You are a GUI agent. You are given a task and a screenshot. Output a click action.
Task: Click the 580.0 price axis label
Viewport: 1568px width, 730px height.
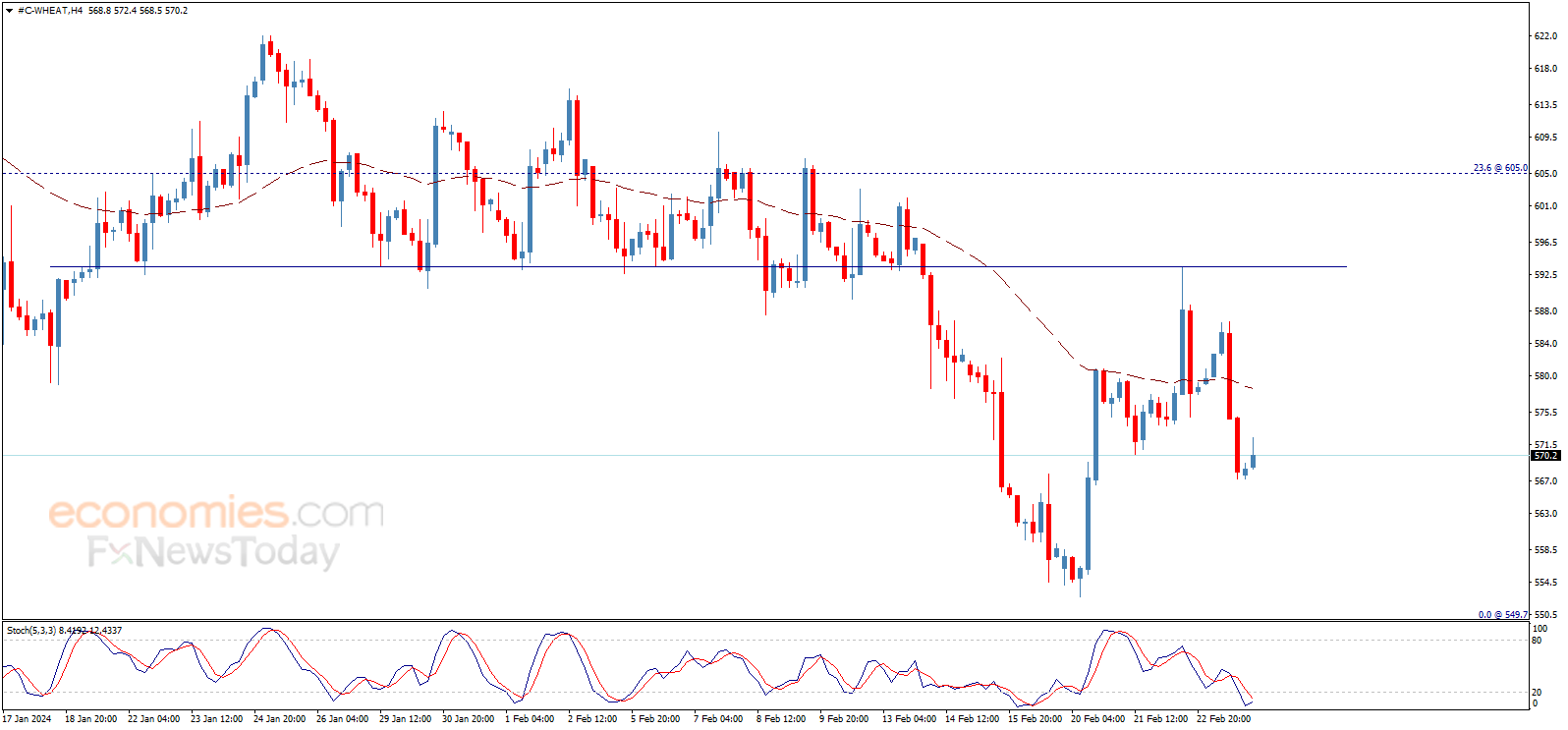click(1545, 376)
